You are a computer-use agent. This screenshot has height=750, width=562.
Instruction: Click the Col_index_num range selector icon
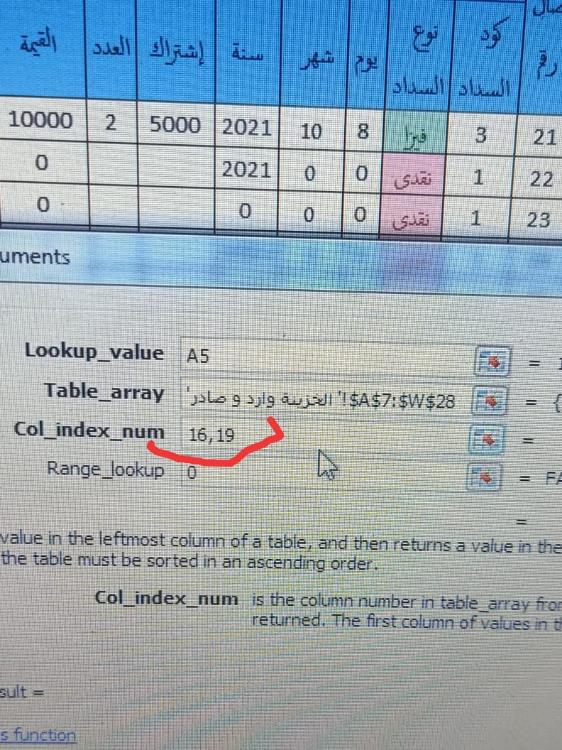click(x=487, y=439)
